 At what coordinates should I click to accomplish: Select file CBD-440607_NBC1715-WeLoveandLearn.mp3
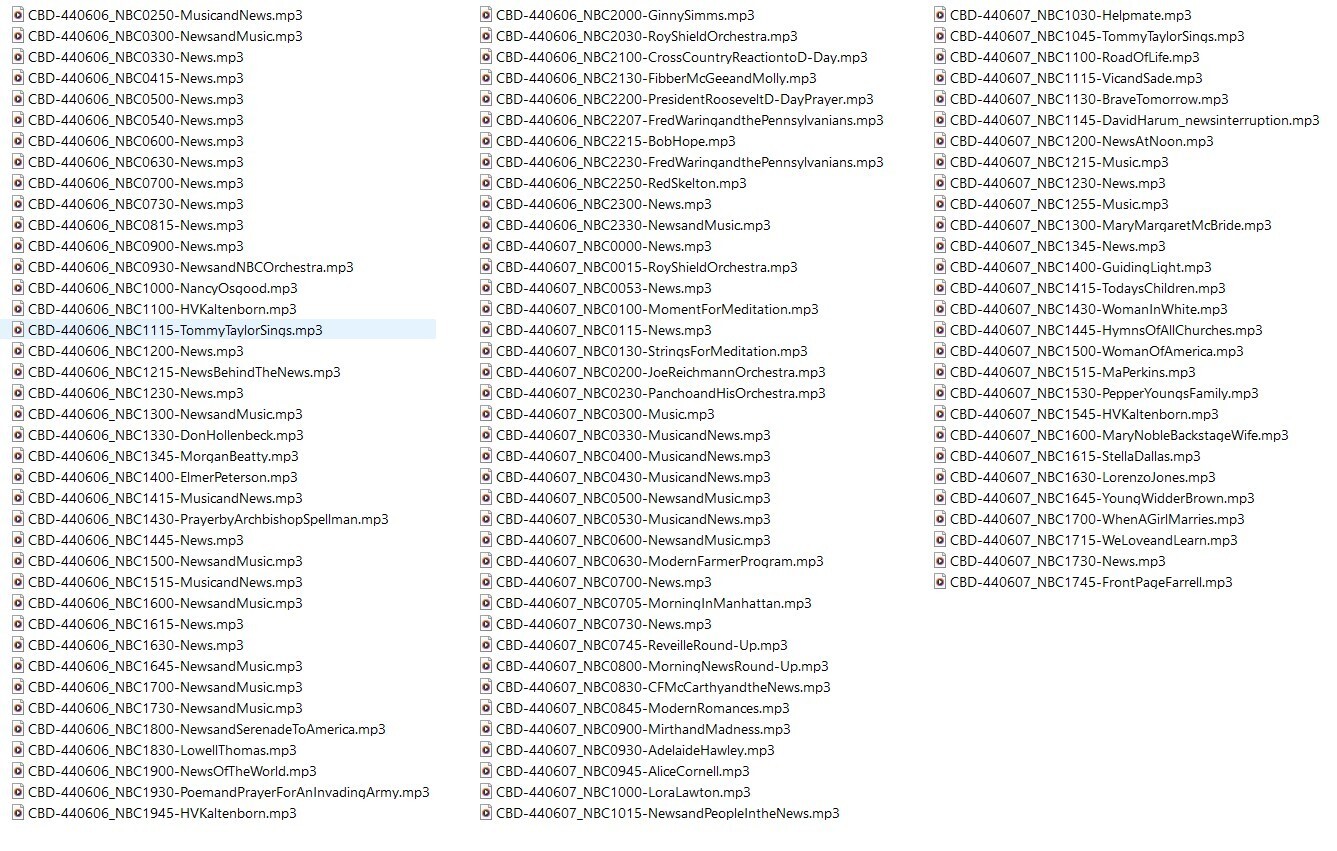pos(1094,540)
